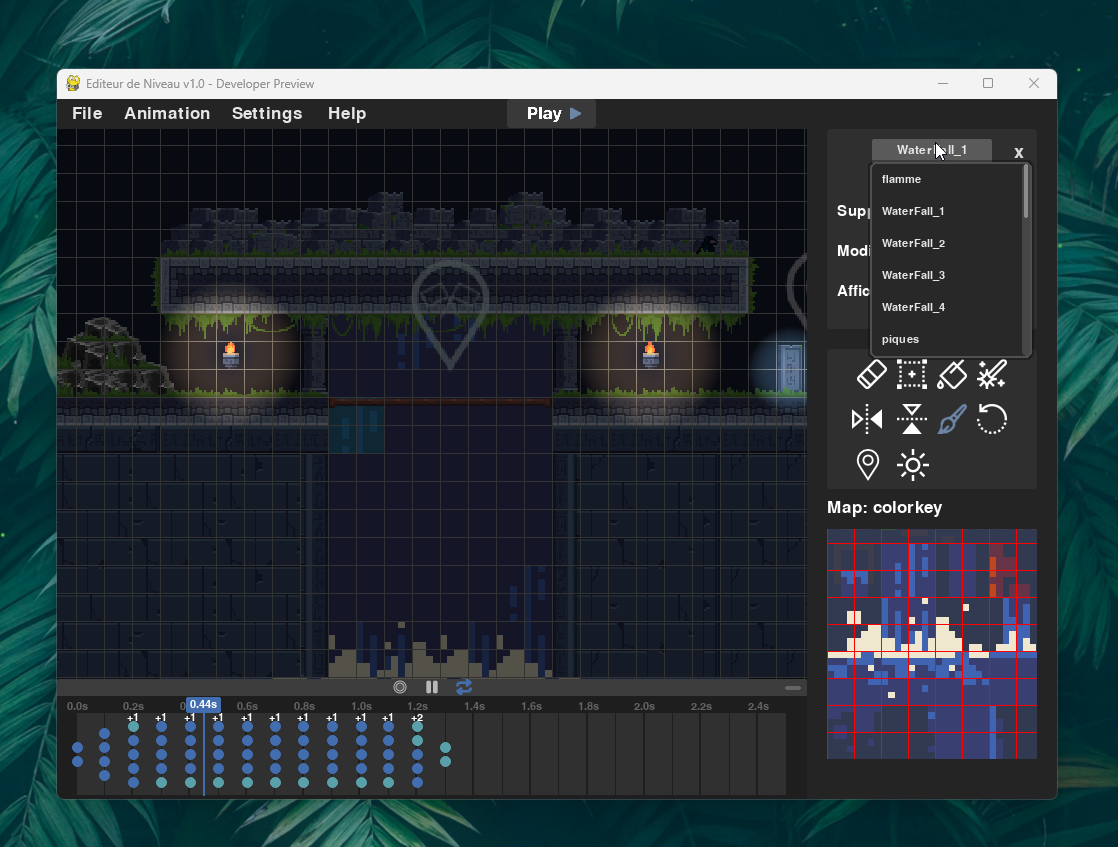Select the blue paintbrush tool
This screenshot has width=1118, height=847.
pyautogui.click(x=952, y=419)
